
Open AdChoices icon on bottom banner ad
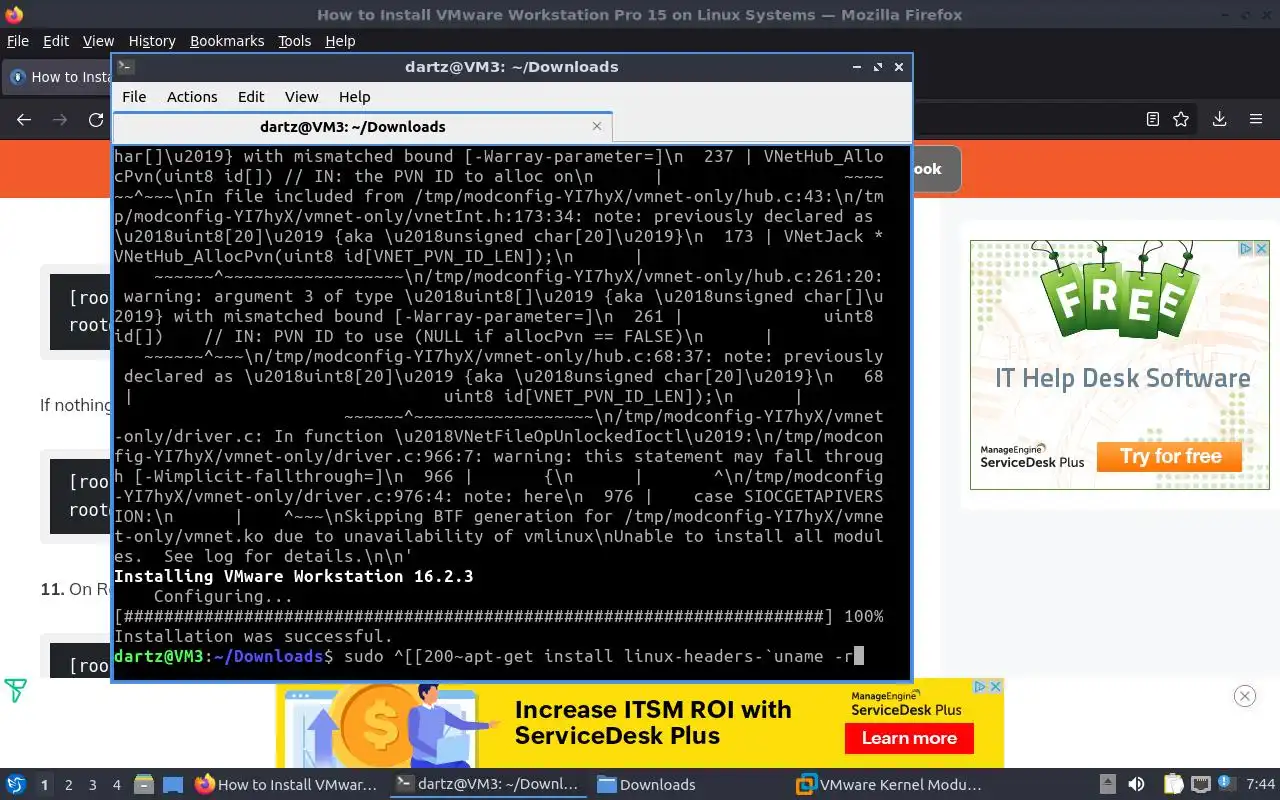(981, 686)
